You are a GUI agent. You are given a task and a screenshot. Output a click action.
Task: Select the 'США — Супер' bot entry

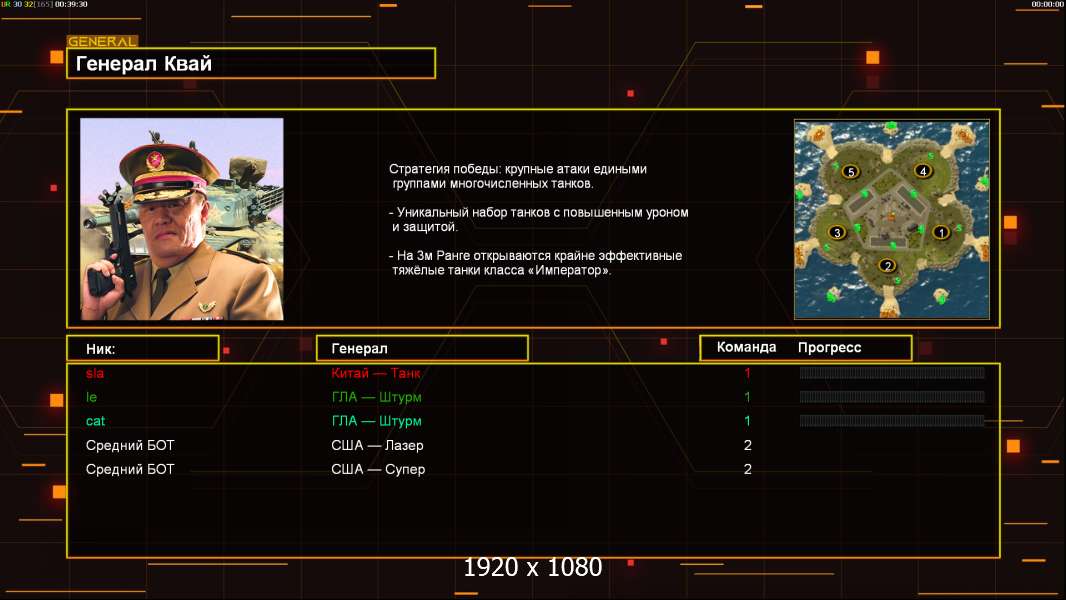[378, 469]
